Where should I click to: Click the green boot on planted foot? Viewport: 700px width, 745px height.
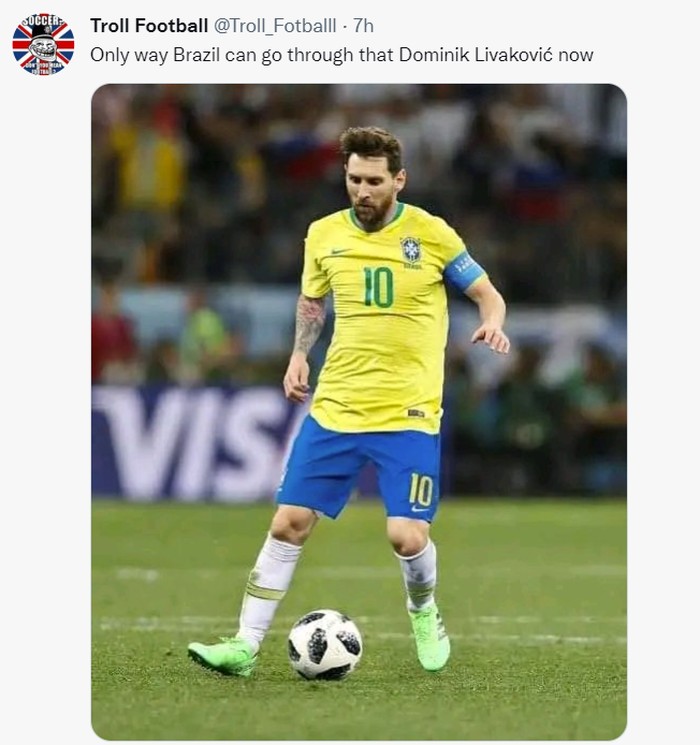[x=429, y=637]
